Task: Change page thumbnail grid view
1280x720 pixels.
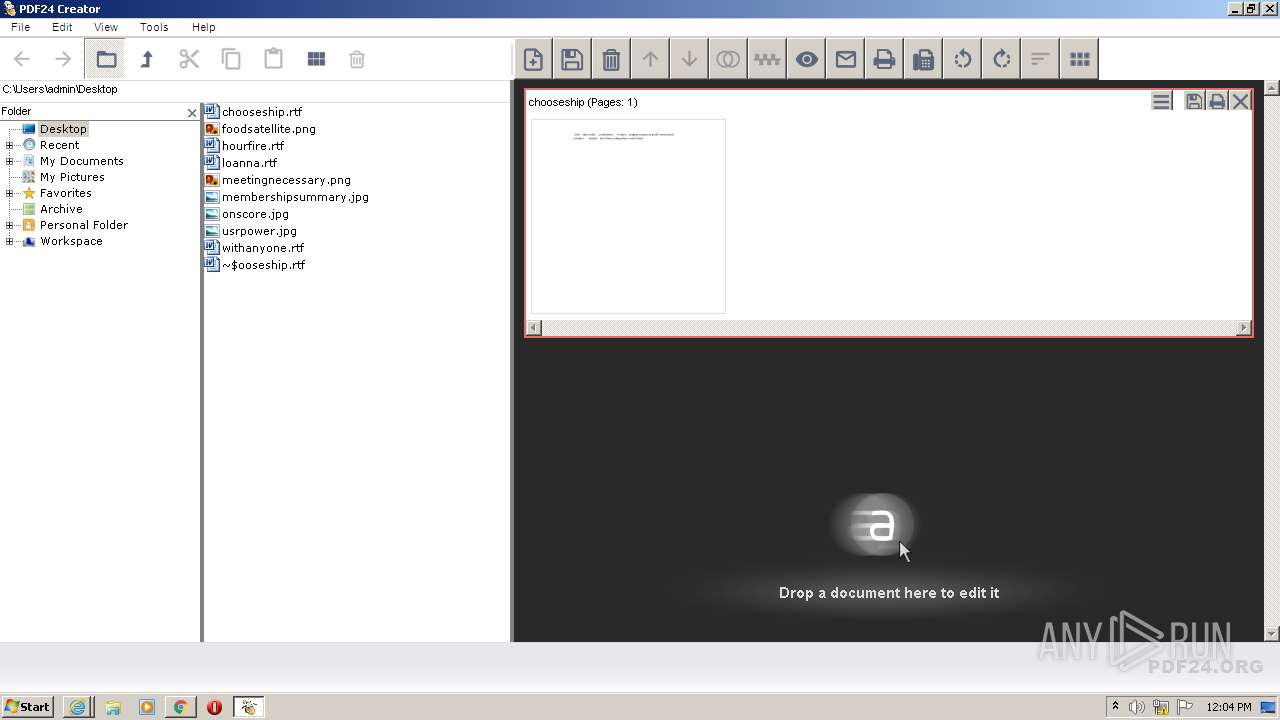Action: pos(1079,59)
